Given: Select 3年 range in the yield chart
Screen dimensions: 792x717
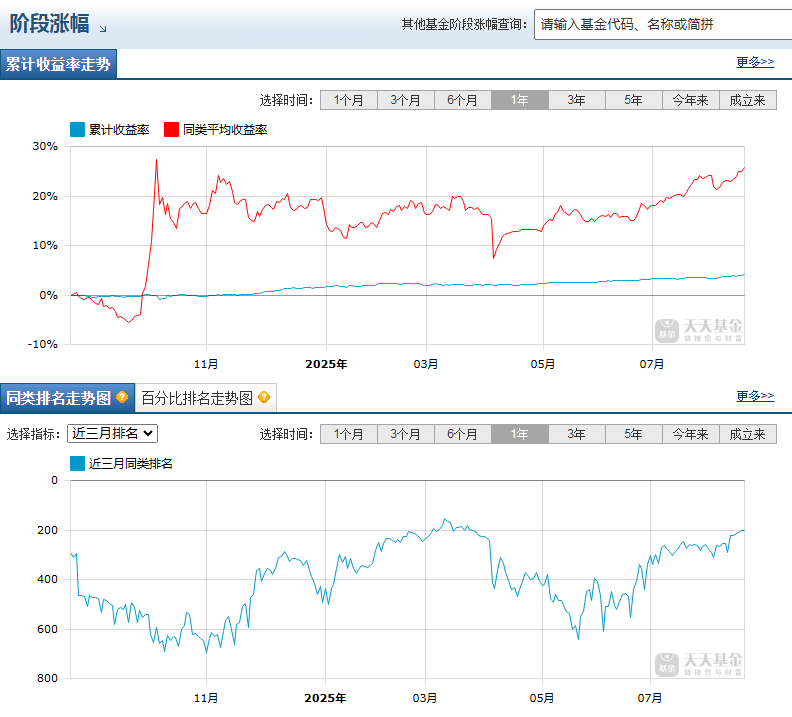Looking at the screenshot, I should [576, 100].
